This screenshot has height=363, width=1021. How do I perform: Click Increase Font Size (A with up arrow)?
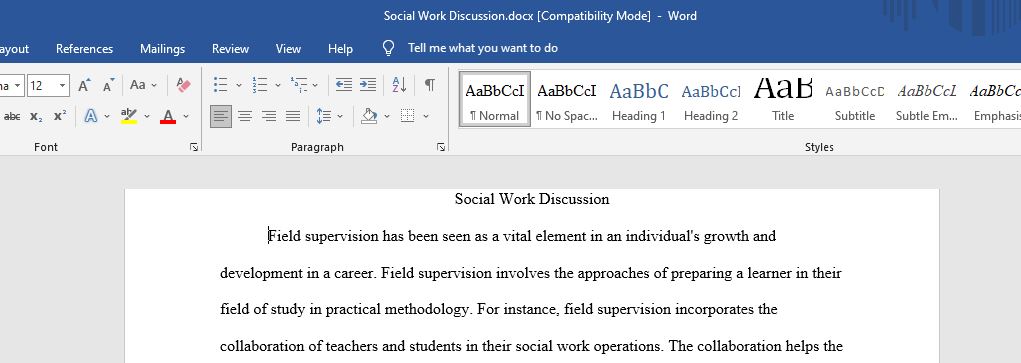pos(84,85)
